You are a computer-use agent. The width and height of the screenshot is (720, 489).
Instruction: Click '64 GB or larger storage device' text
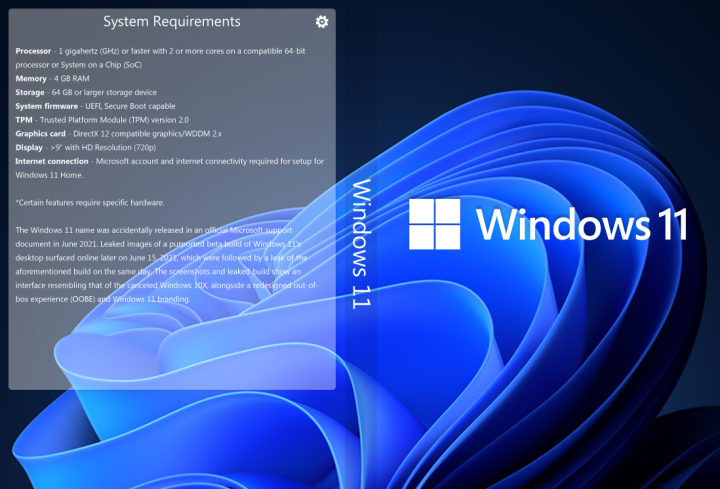click(104, 92)
